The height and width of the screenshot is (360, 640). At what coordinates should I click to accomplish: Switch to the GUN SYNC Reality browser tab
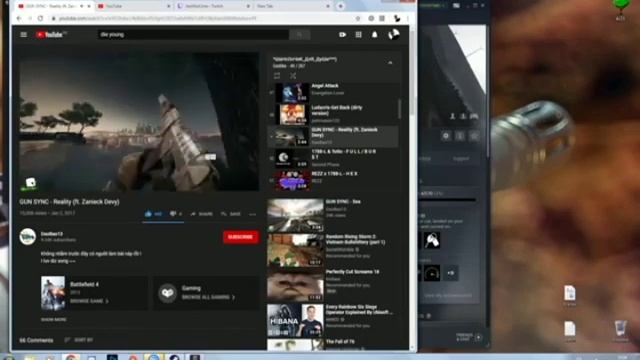tap(53, 6)
